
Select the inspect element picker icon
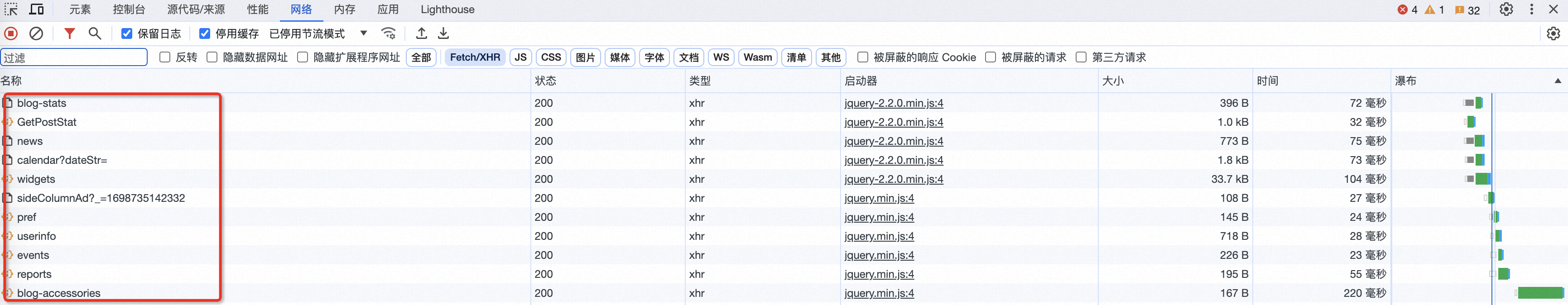pos(12,9)
